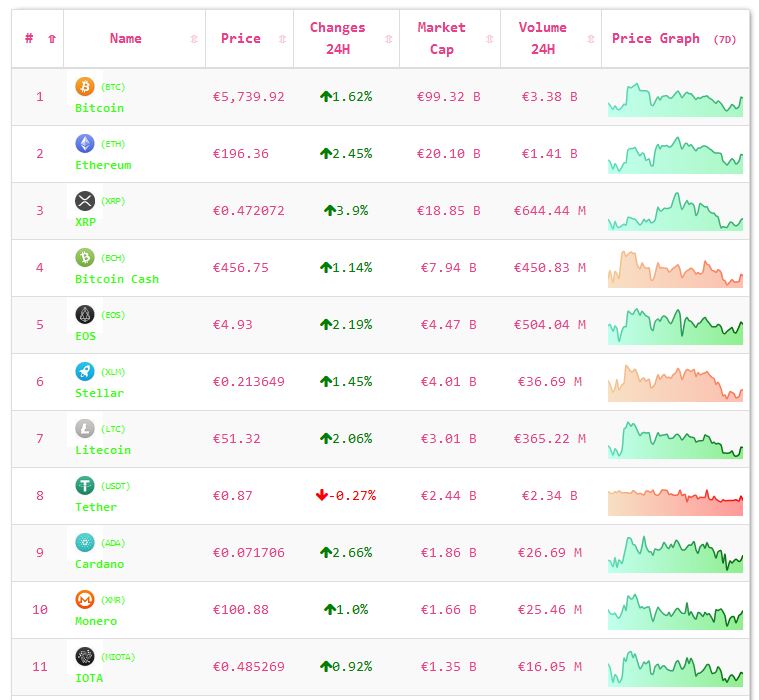This screenshot has height=700, width=759.
Task: Click the Ethereum diamond logo icon
Action: click(x=85, y=144)
